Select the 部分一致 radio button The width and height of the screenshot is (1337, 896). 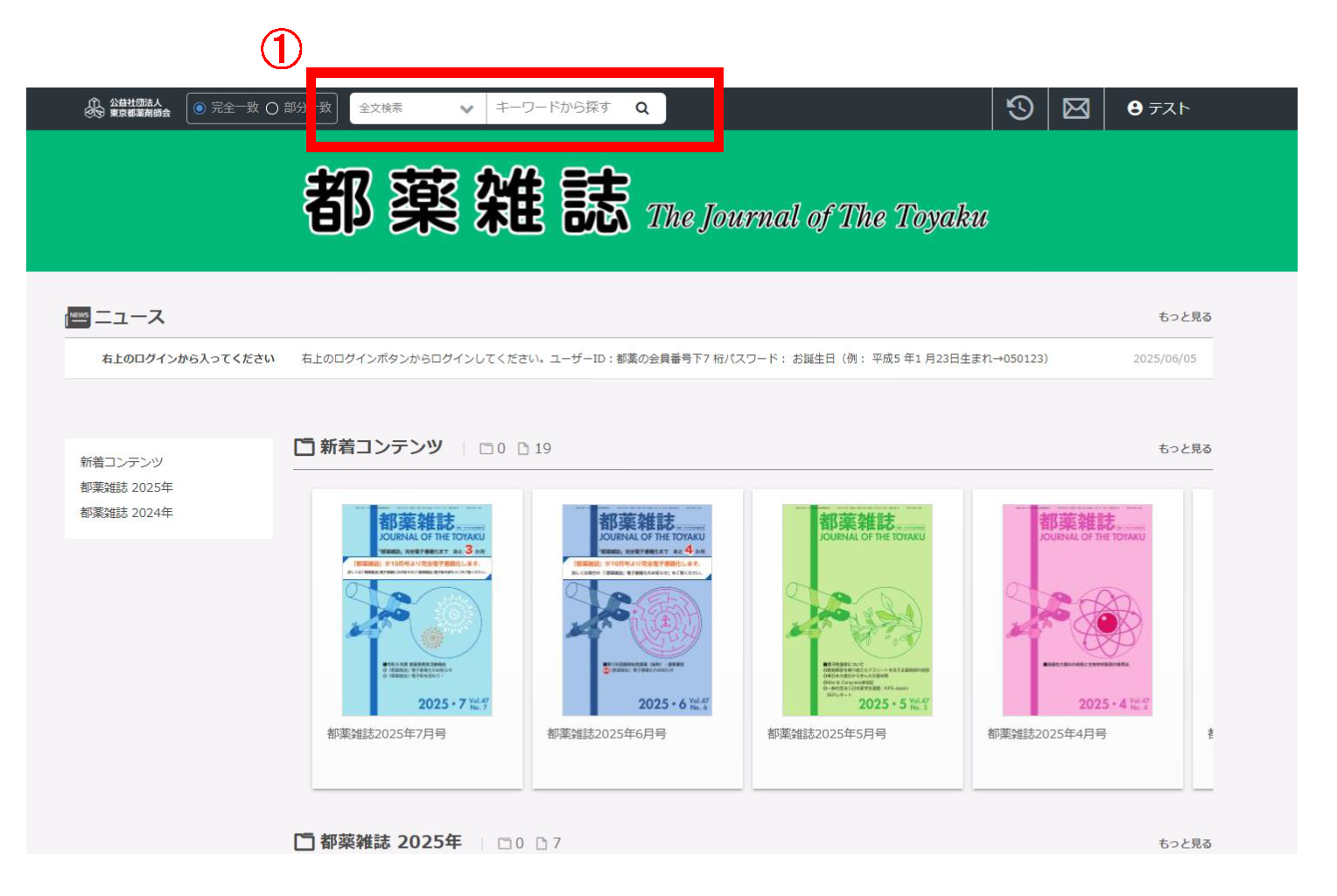272,108
